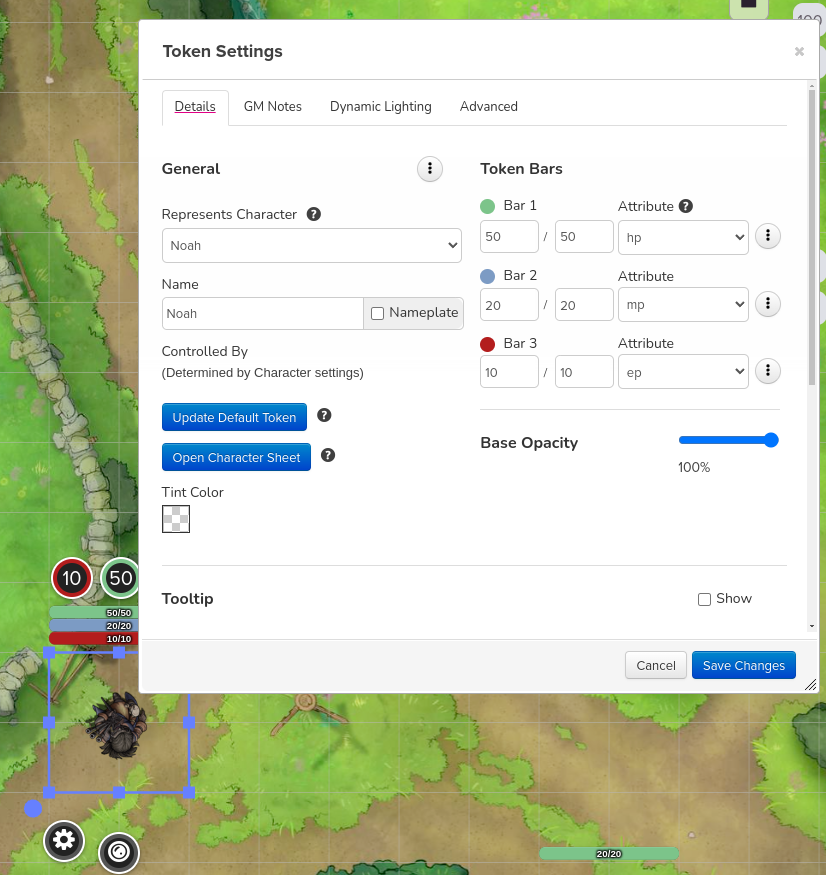This screenshot has height=875, width=826.
Task: Click the token Name input field
Action: [x=262, y=313]
